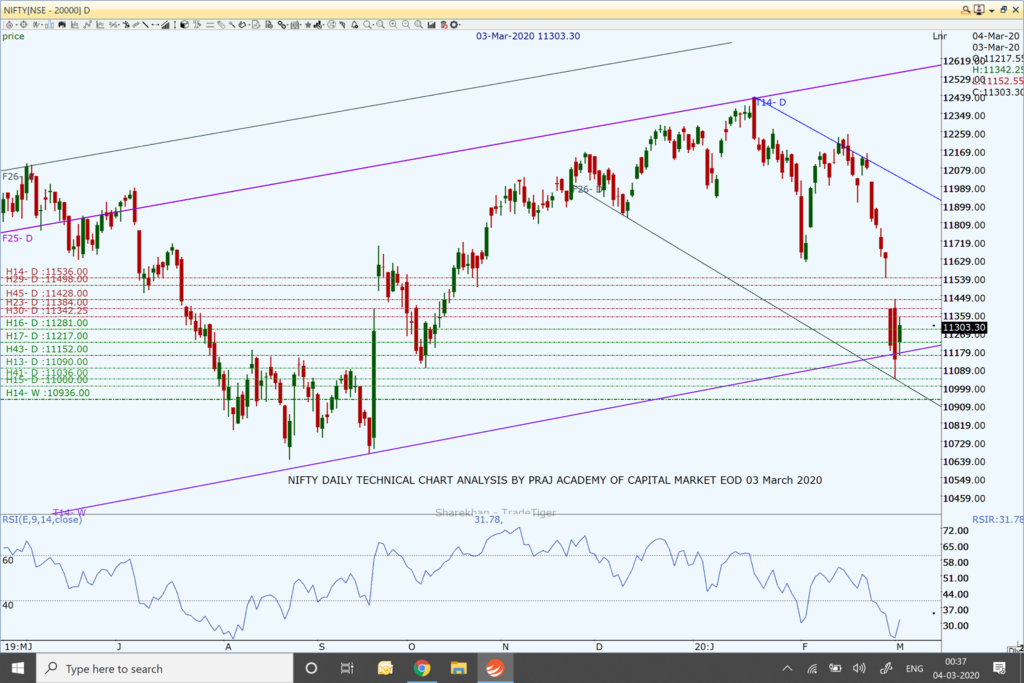Open the Cortana circle icon on taskbar

(x=312, y=668)
